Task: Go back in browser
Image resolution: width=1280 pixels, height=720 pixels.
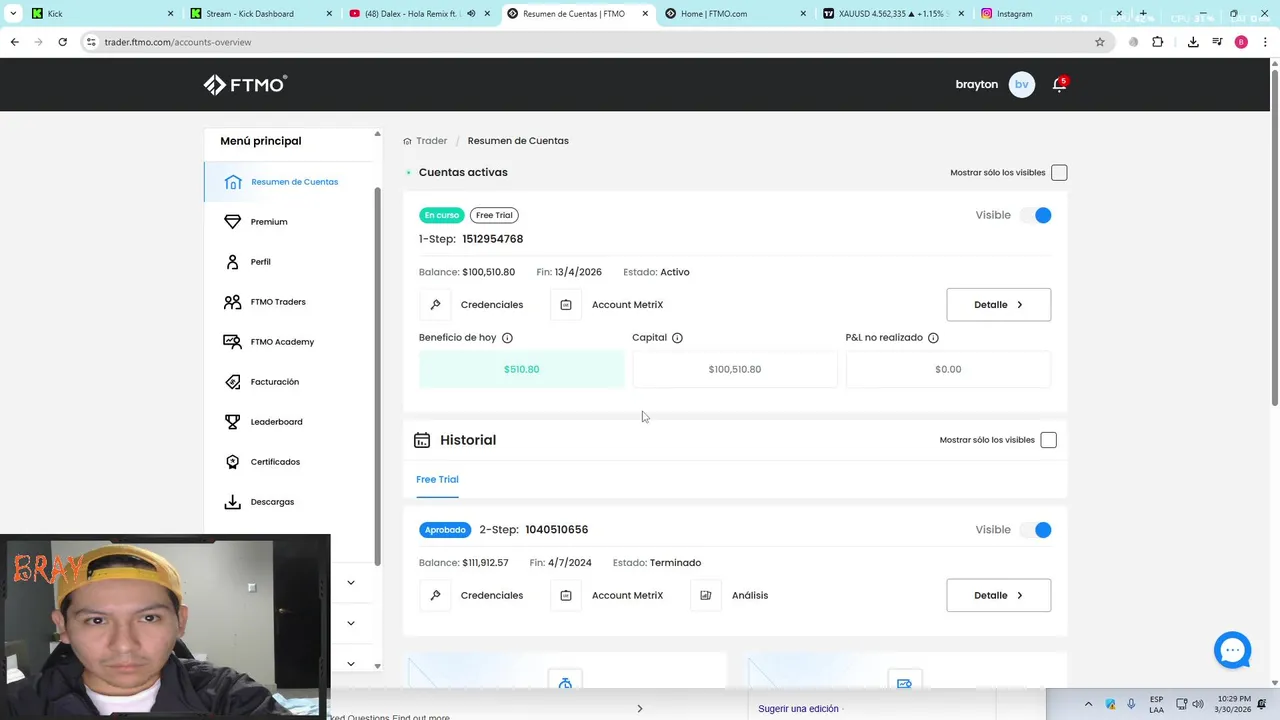Action: pos(14,42)
